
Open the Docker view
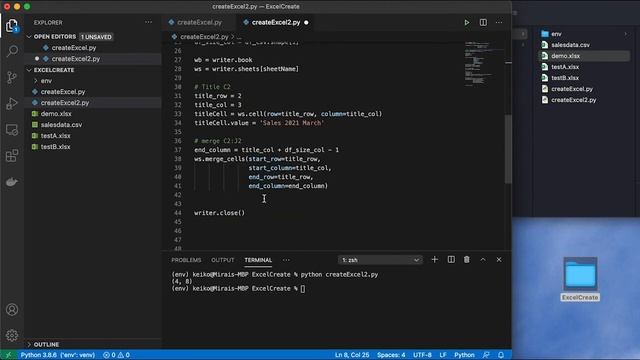(x=12, y=182)
